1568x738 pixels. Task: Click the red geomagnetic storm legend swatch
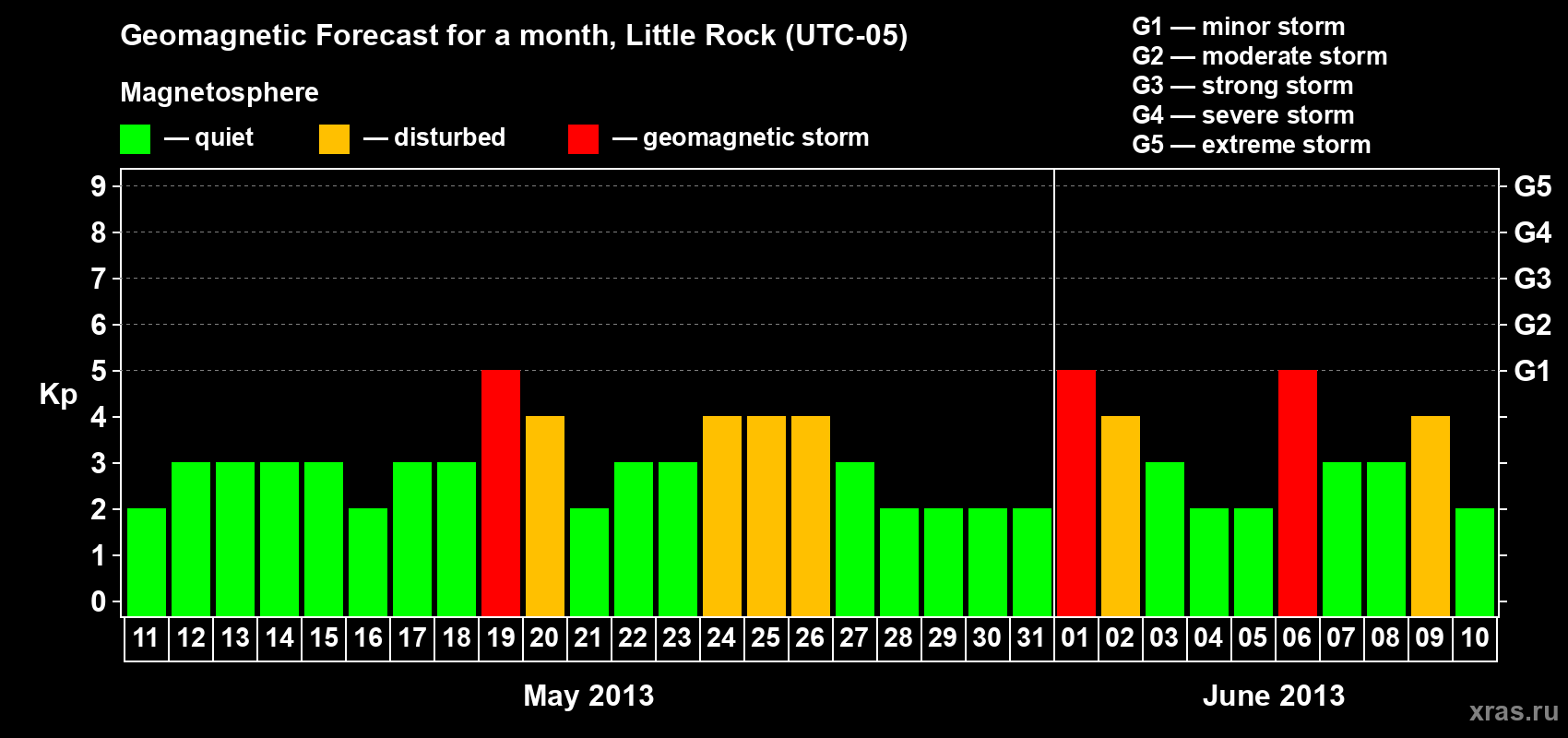[583, 139]
